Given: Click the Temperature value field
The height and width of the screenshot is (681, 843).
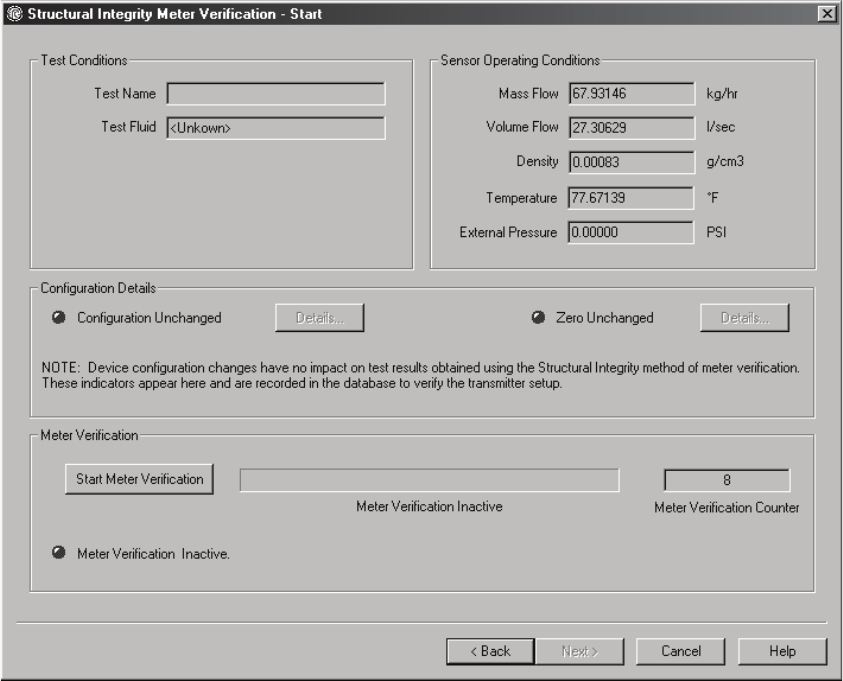Looking at the screenshot, I should [x=630, y=194].
